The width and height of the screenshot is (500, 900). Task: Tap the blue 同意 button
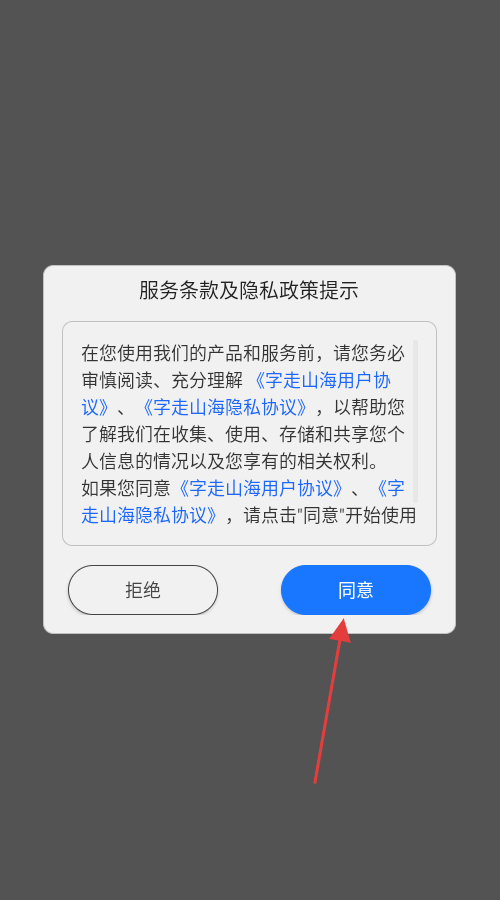coord(355,589)
